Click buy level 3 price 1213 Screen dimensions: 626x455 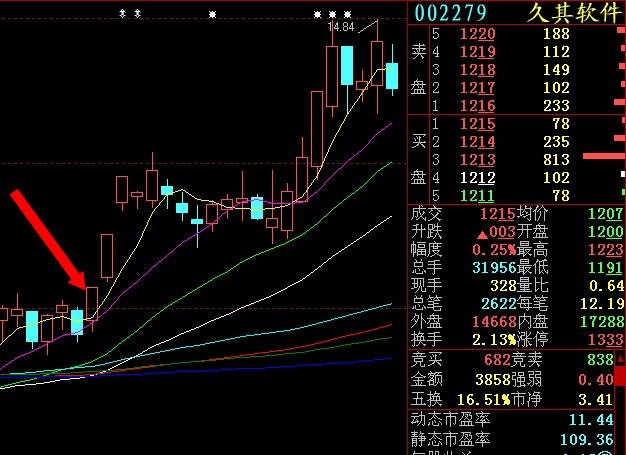pos(477,159)
